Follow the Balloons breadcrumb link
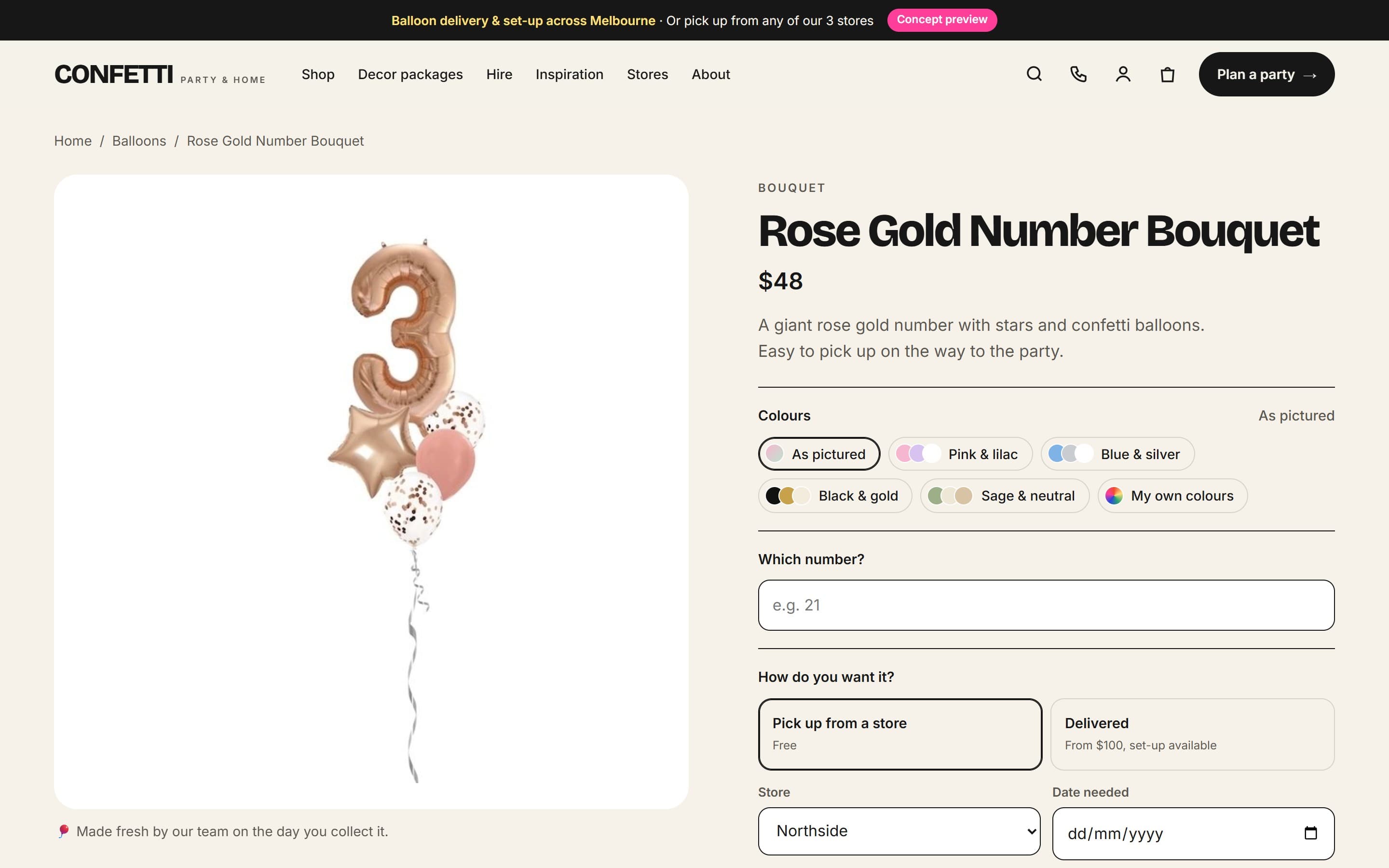 pyautogui.click(x=139, y=141)
